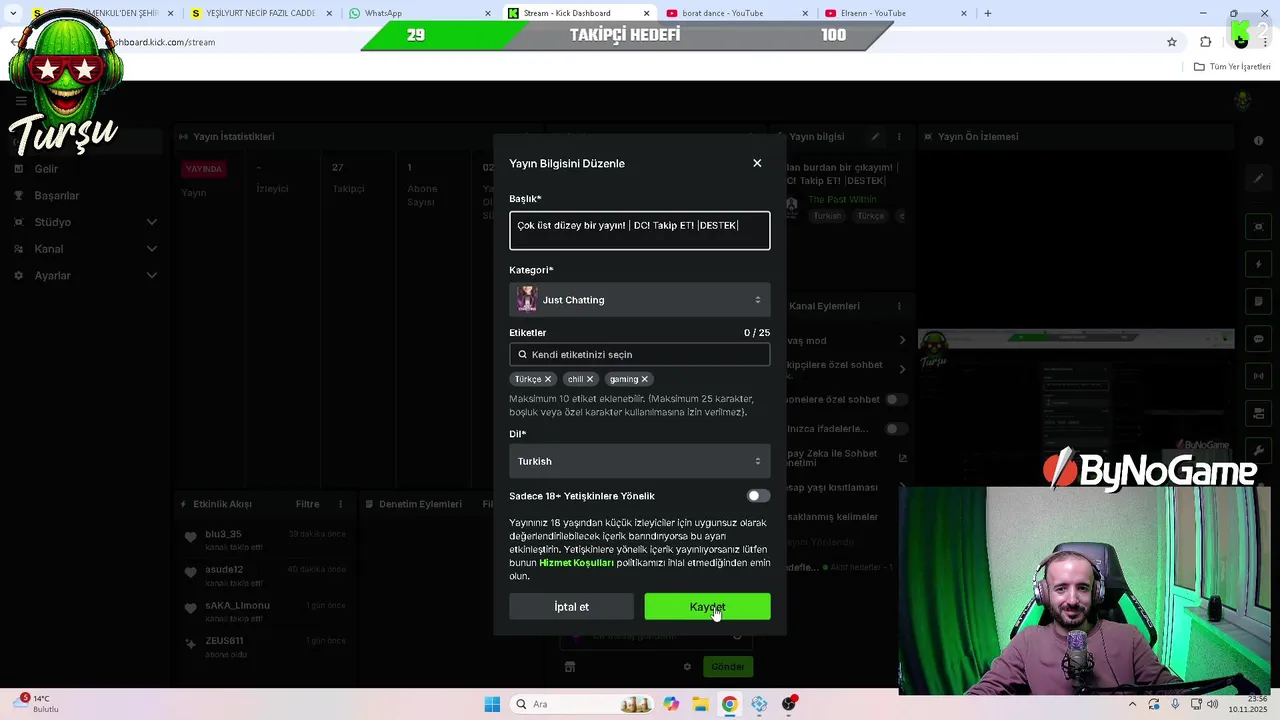Screen dimensions: 1280x720
Task: Toggle Sadece 18+ Yetişkinlere Yönelik switch
Action: (758, 496)
